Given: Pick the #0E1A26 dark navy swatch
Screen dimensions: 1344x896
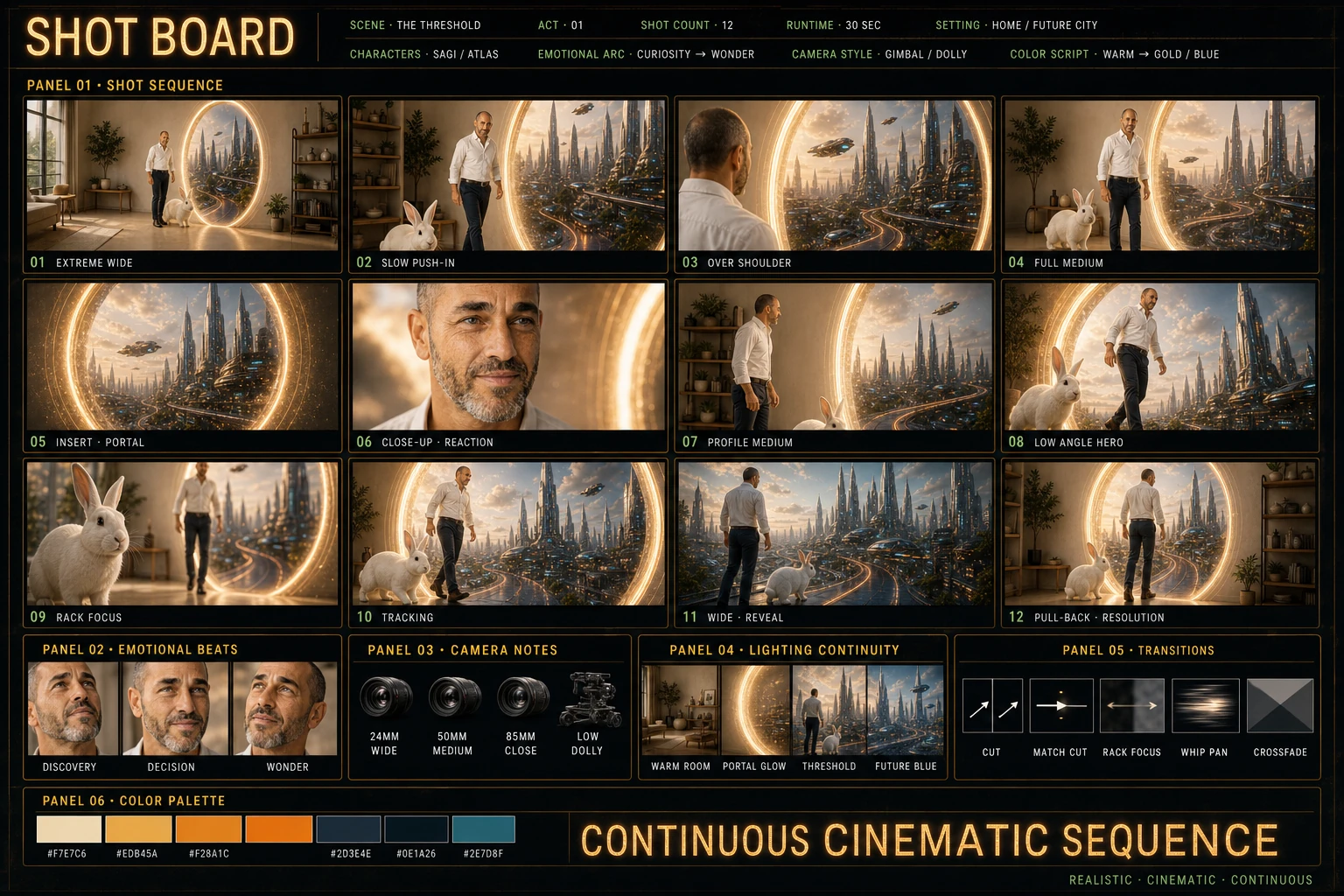Looking at the screenshot, I should pos(416,829).
